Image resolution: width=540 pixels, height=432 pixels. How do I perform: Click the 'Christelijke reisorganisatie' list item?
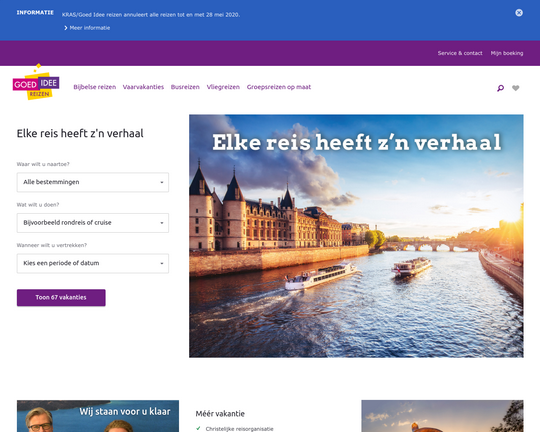[x=239, y=429]
